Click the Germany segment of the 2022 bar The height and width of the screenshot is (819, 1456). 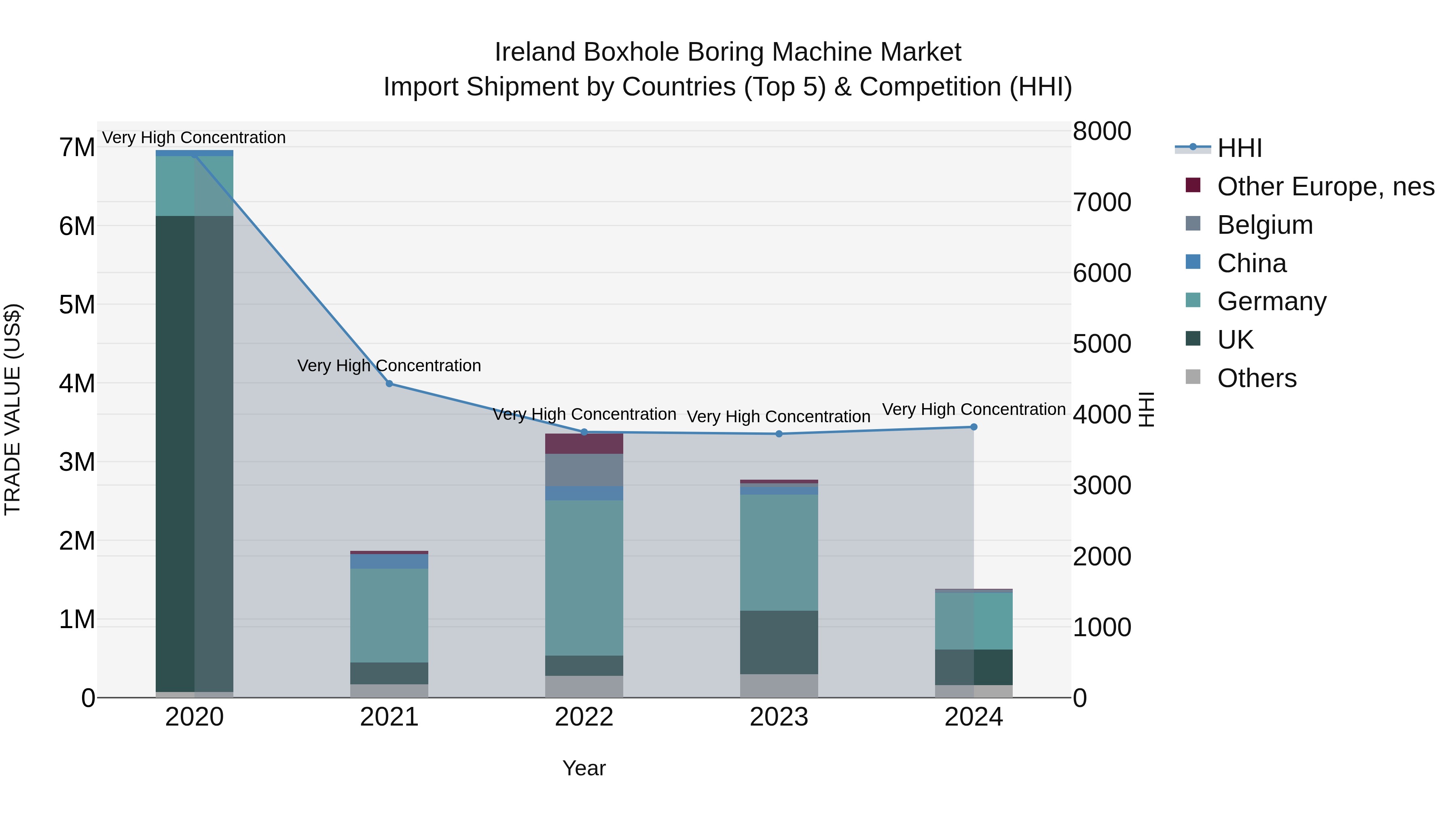pos(584,578)
